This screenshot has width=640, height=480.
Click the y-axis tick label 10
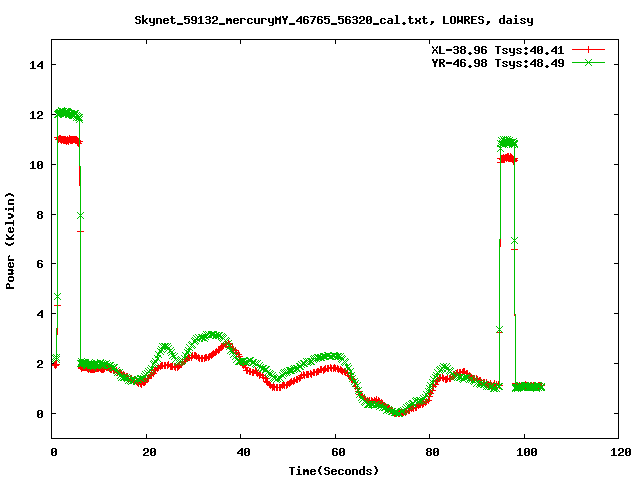36,165
